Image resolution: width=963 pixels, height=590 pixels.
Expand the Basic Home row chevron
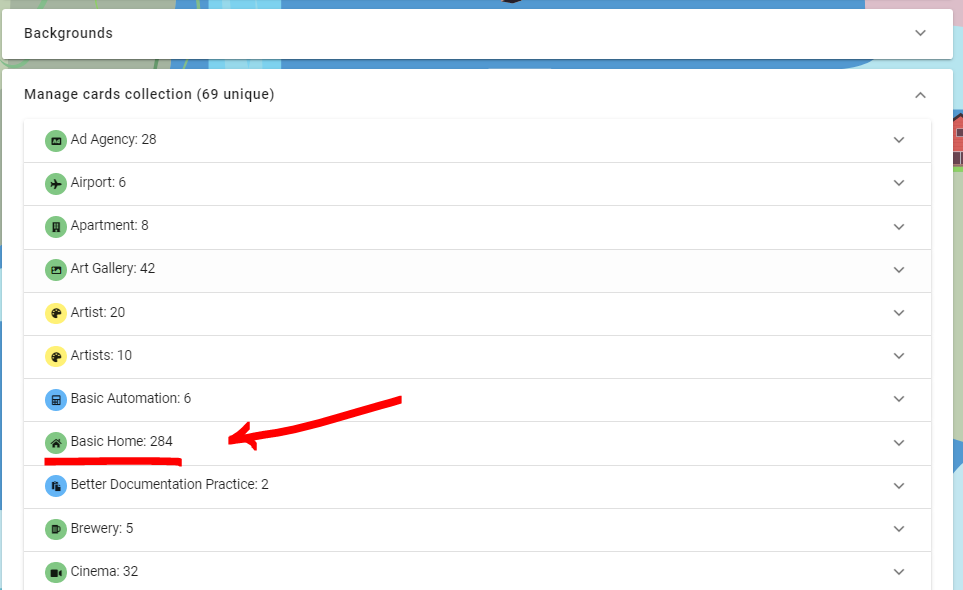pos(899,443)
